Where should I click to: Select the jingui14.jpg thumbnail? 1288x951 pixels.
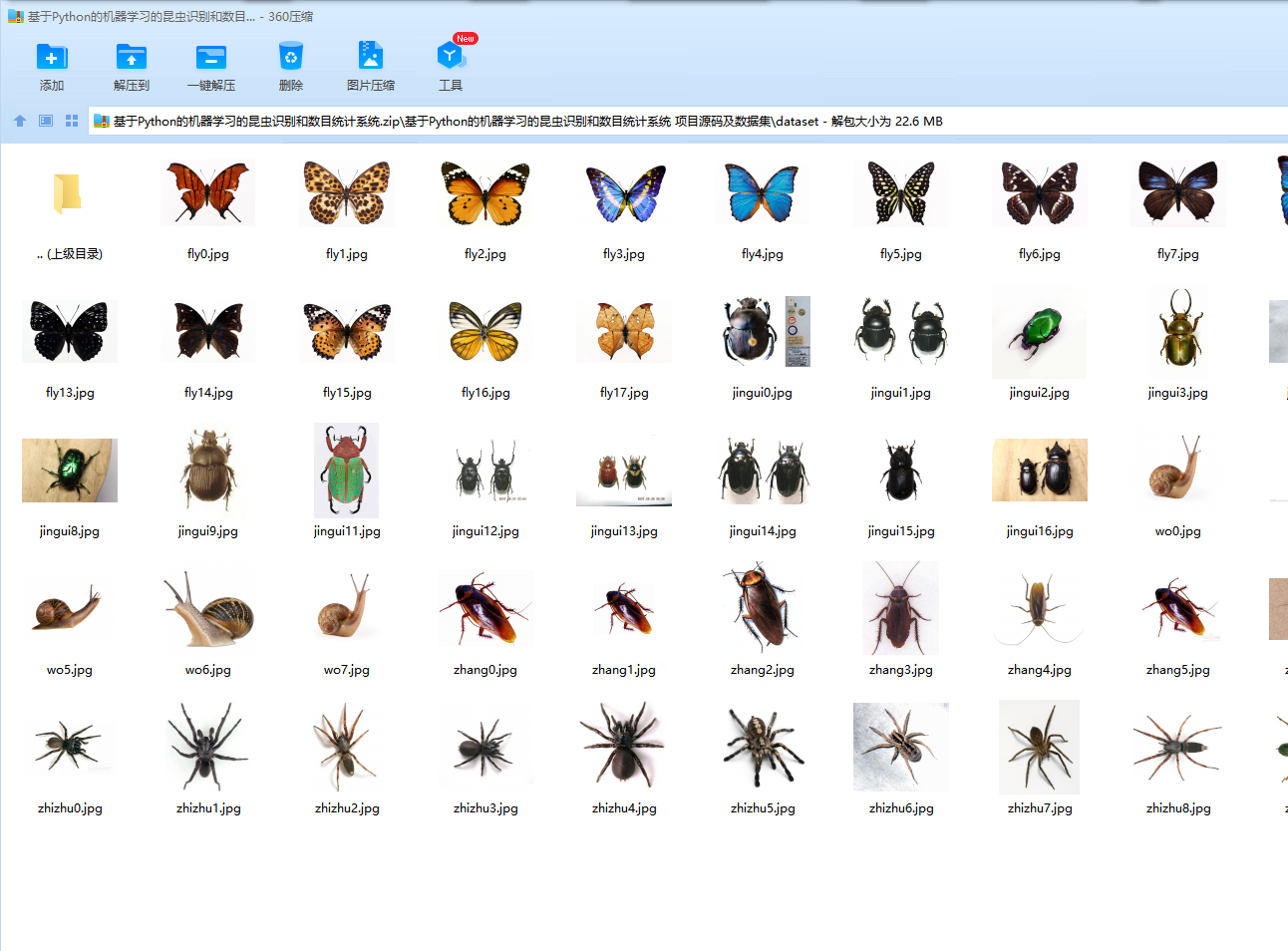coord(763,471)
